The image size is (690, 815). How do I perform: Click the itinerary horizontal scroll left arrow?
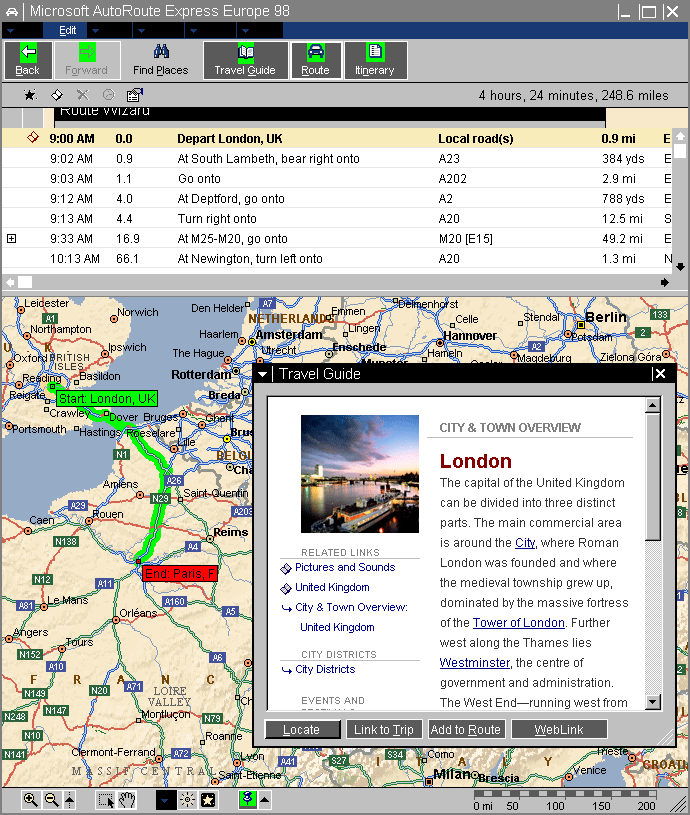10,282
